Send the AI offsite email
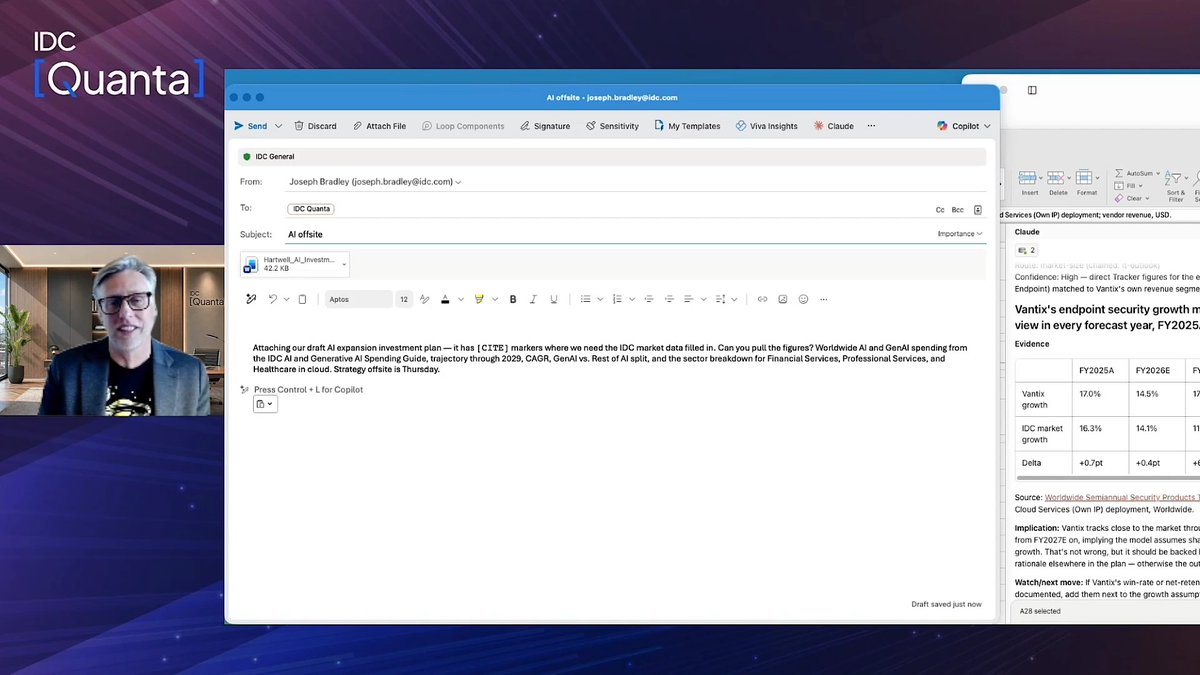1200x675 pixels. [x=251, y=126]
